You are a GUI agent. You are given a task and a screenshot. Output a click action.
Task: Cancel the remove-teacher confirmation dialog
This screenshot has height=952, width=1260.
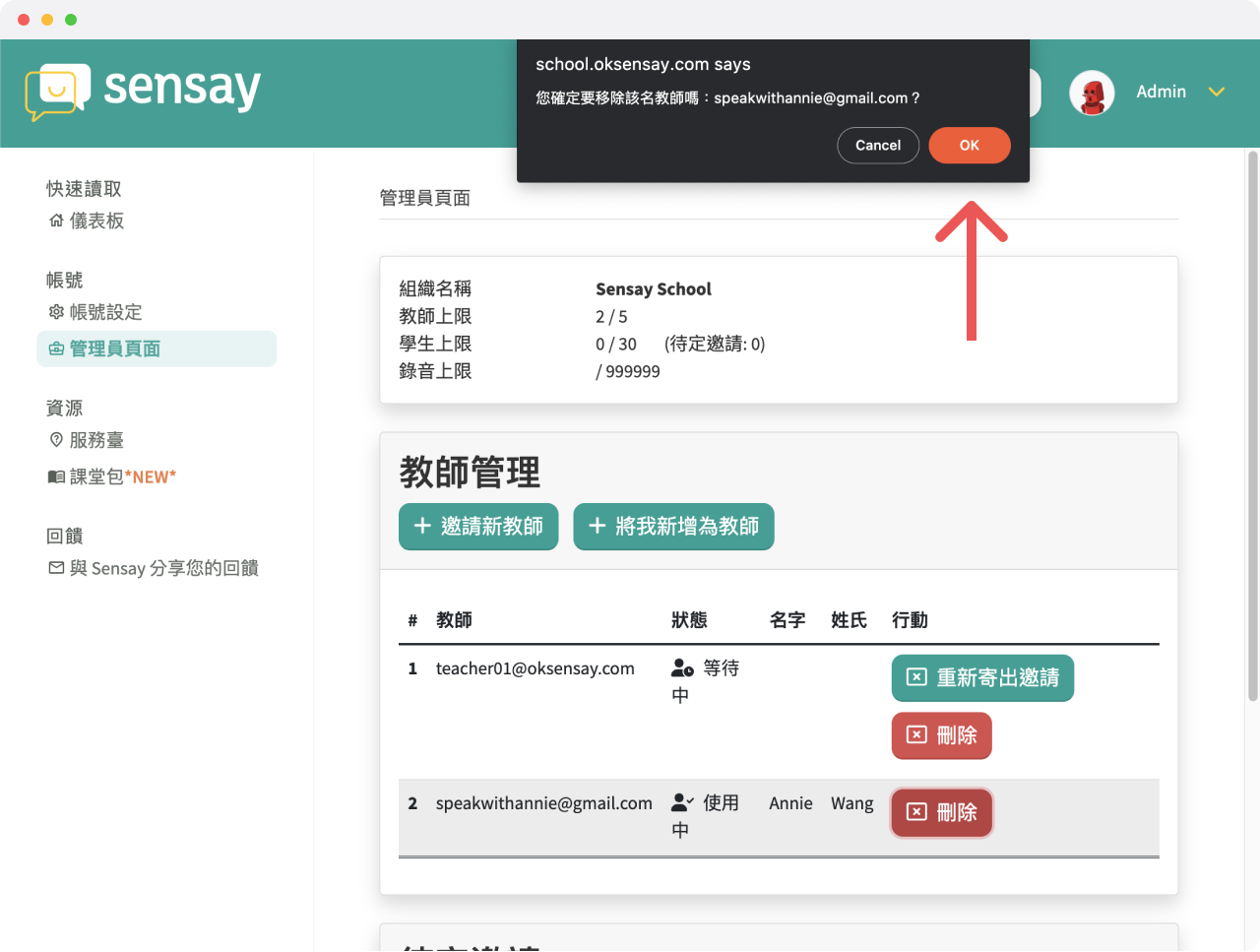click(x=878, y=146)
